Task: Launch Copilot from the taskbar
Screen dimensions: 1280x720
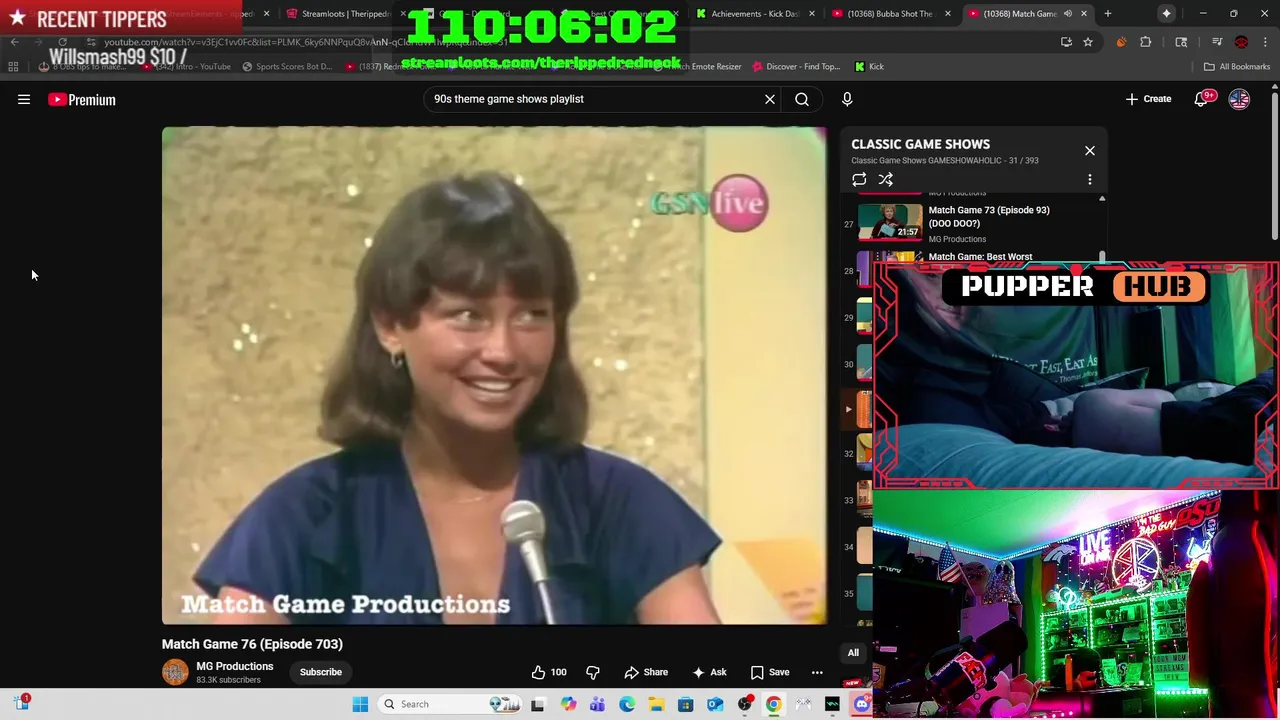Action: [568, 704]
